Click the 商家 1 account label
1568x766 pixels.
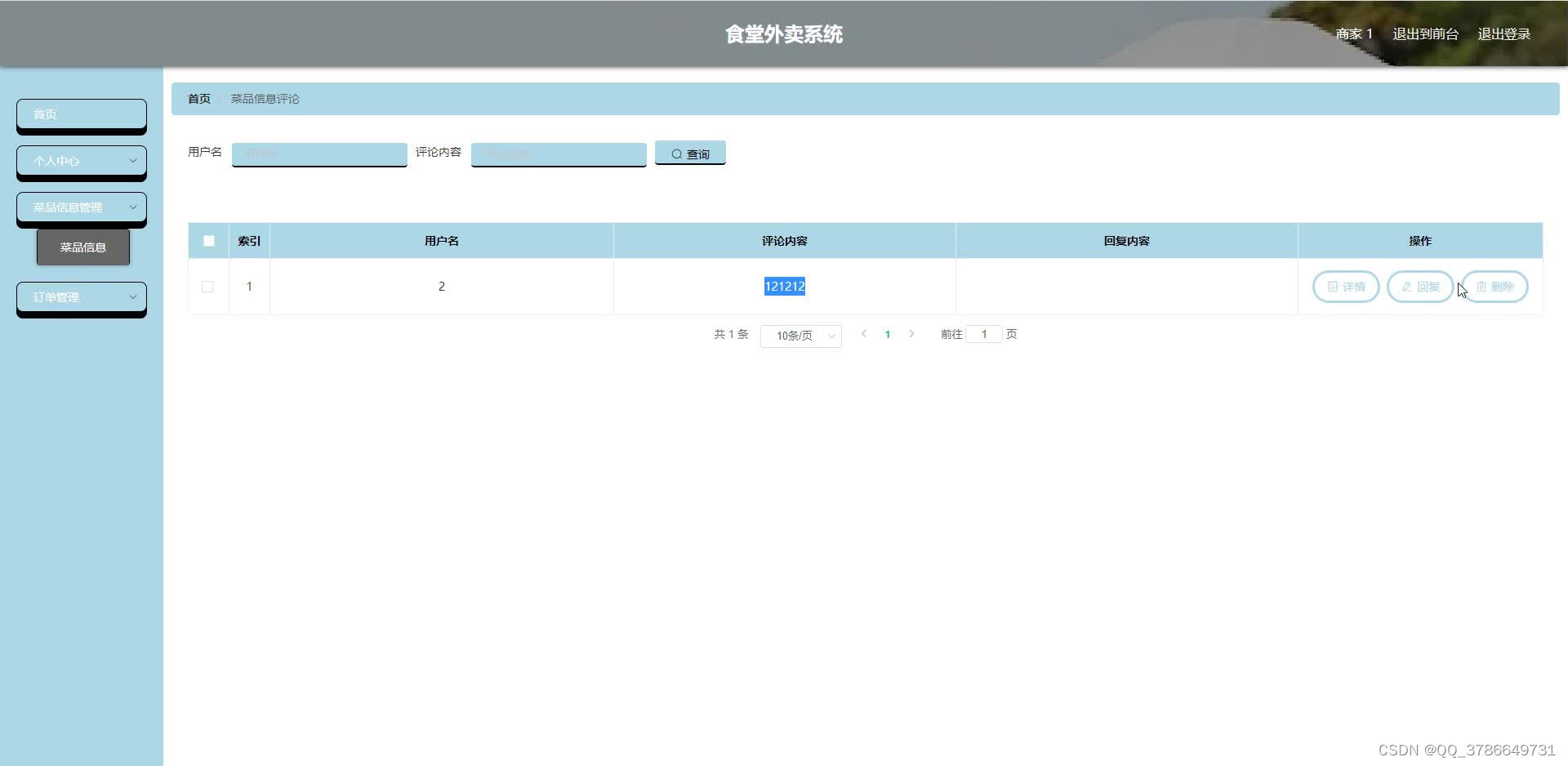[1354, 33]
